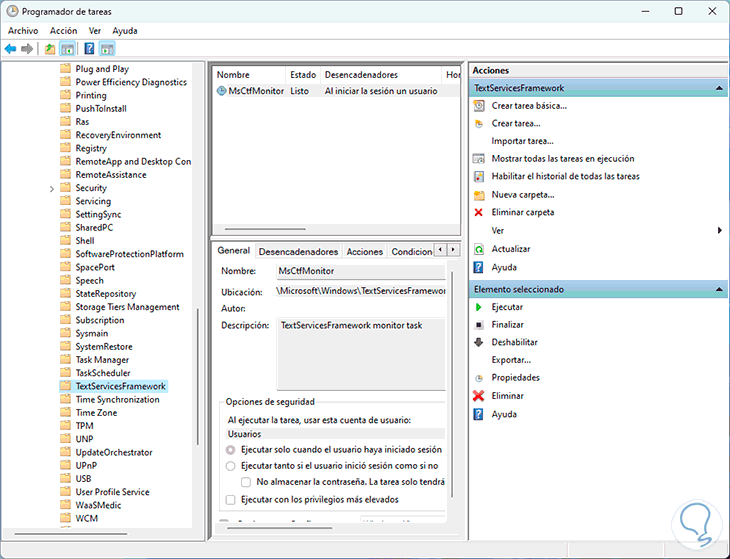The width and height of the screenshot is (730, 559).
Task: Click the MsCtfMonitor task clock icon
Action: coord(222,91)
